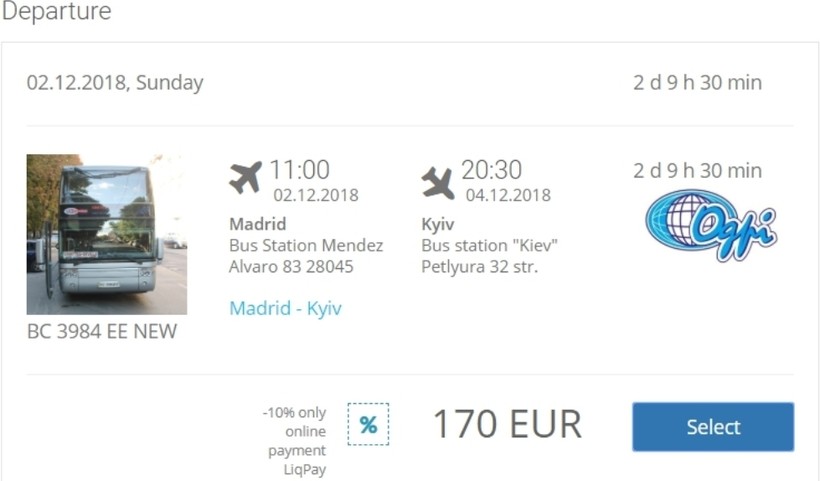The height and width of the screenshot is (481, 820).
Task: Click the 170 EUR price
Action: click(506, 424)
